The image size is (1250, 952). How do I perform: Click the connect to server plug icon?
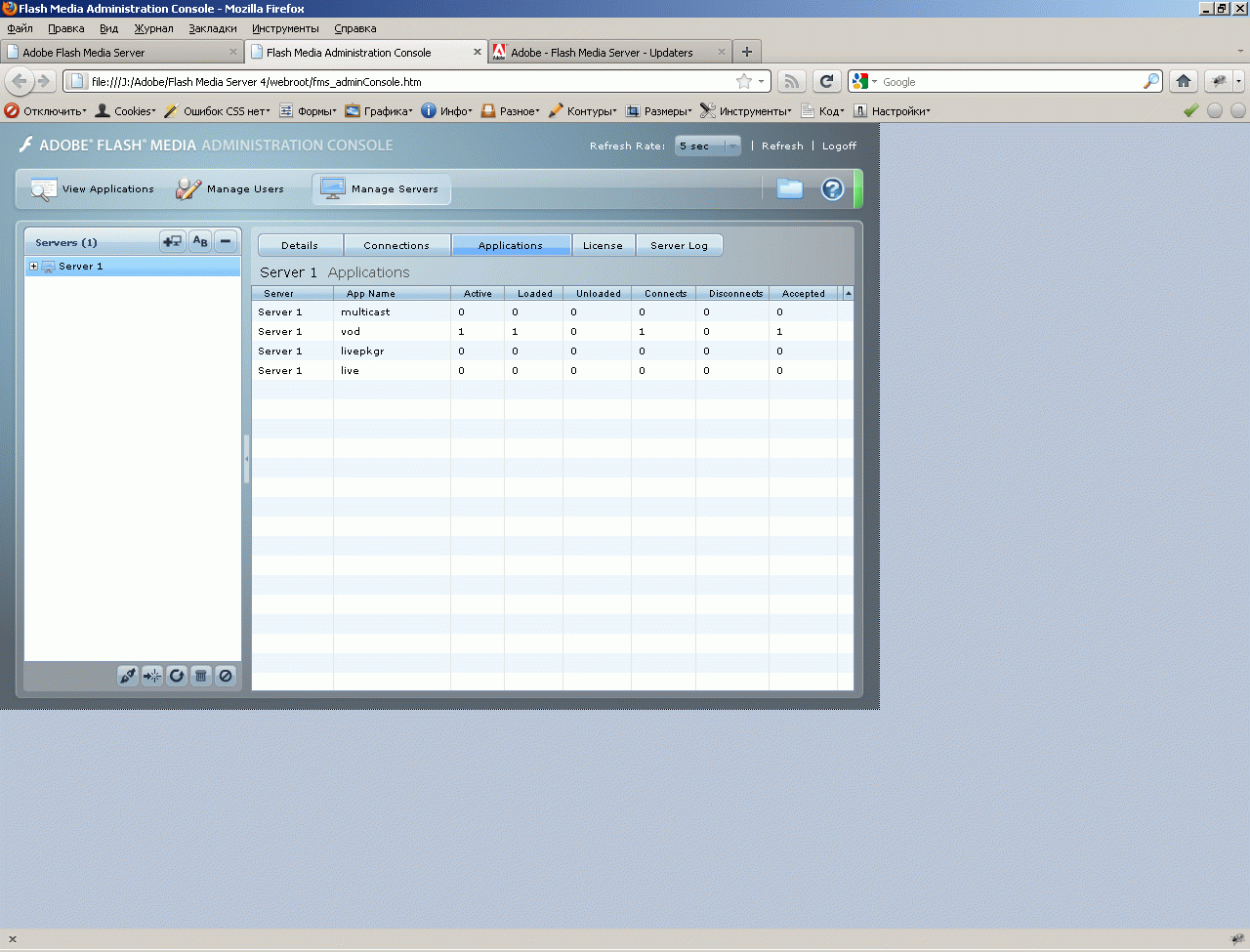[x=128, y=676]
